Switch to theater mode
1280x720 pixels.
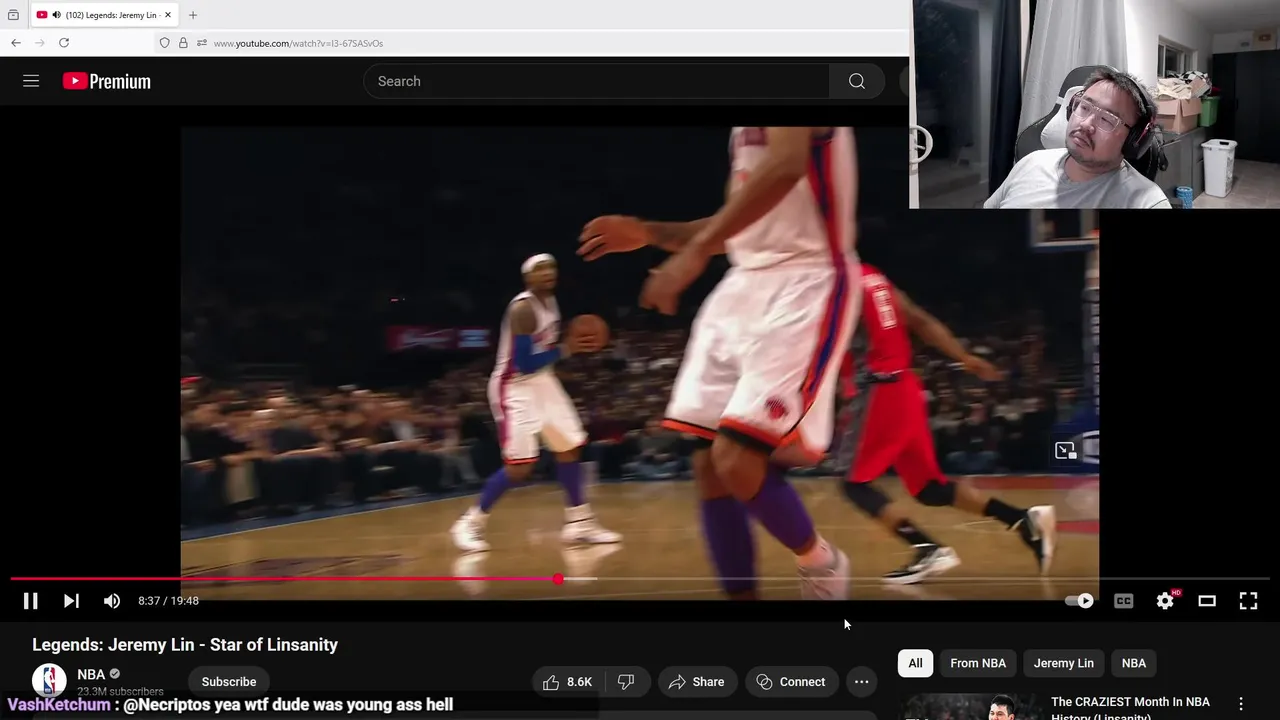1207,601
